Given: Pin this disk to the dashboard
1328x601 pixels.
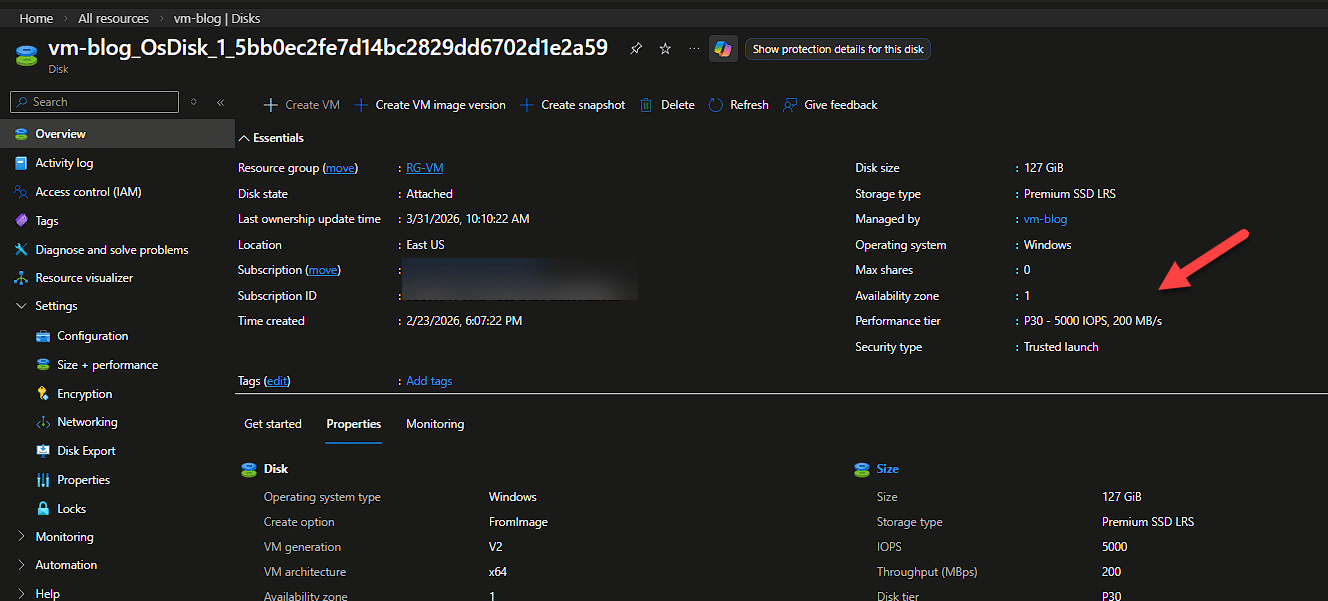Looking at the screenshot, I should pyautogui.click(x=636, y=49).
